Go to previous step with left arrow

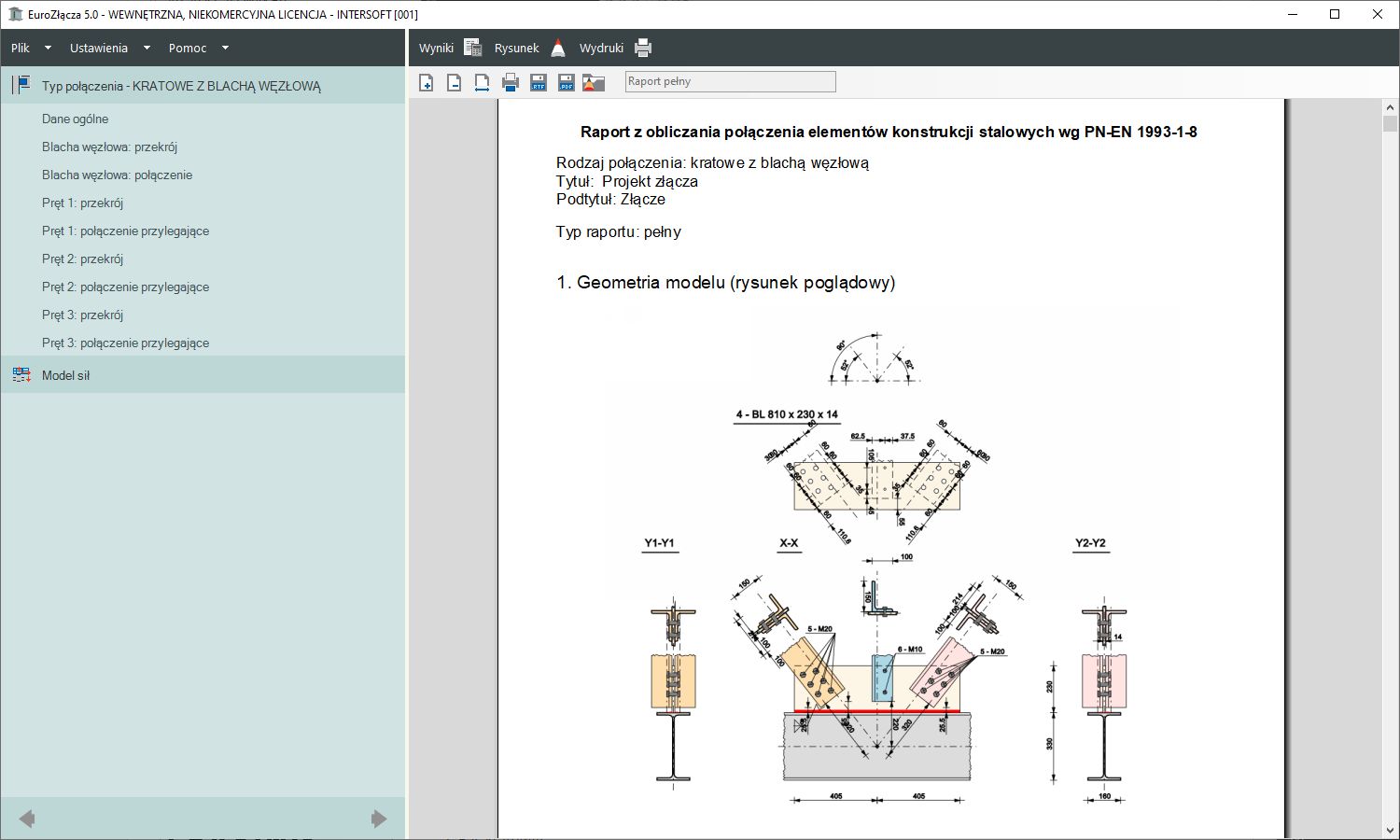tap(27, 819)
